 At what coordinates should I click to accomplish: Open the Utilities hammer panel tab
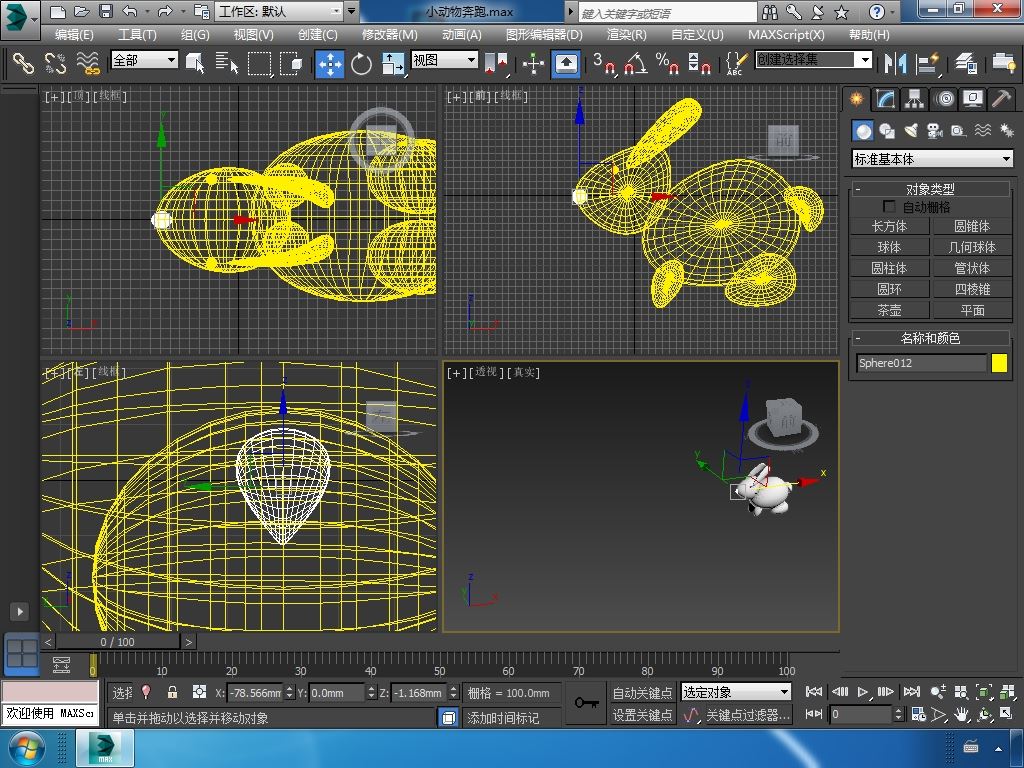[1001, 99]
